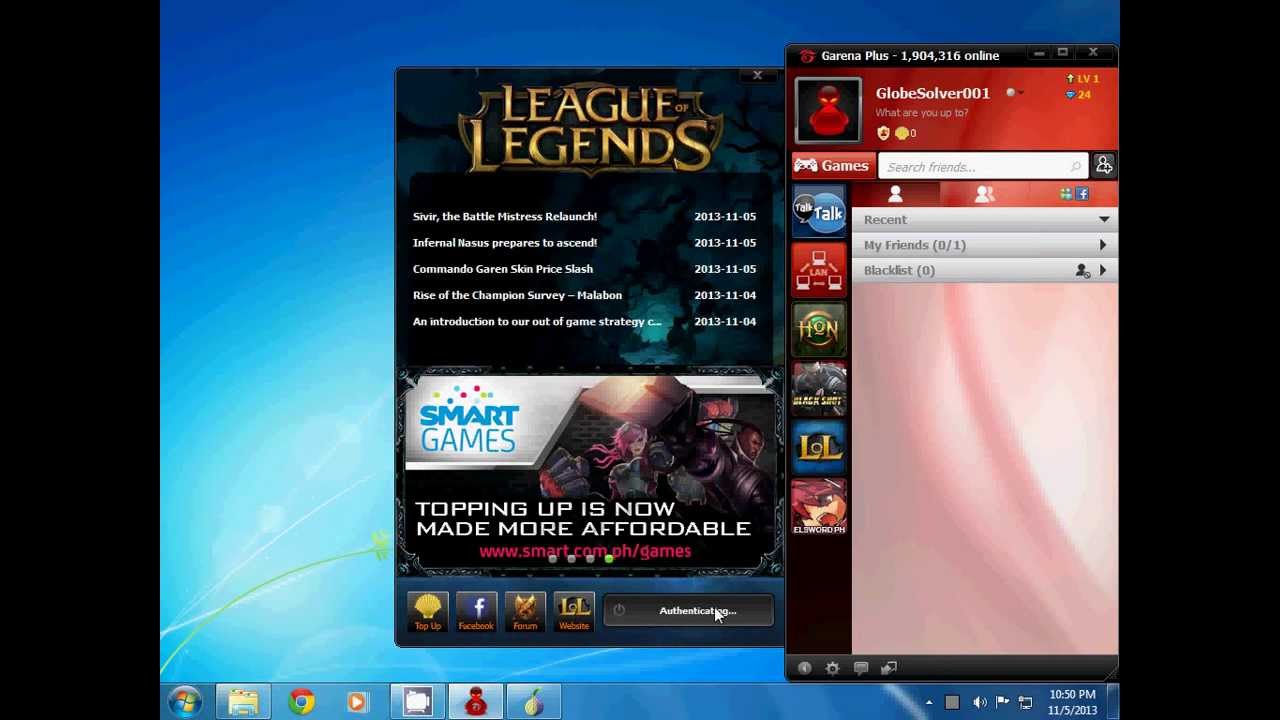Click the Add Friend icon beside search box
The width and height of the screenshot is (1280, 720).
1104,166
